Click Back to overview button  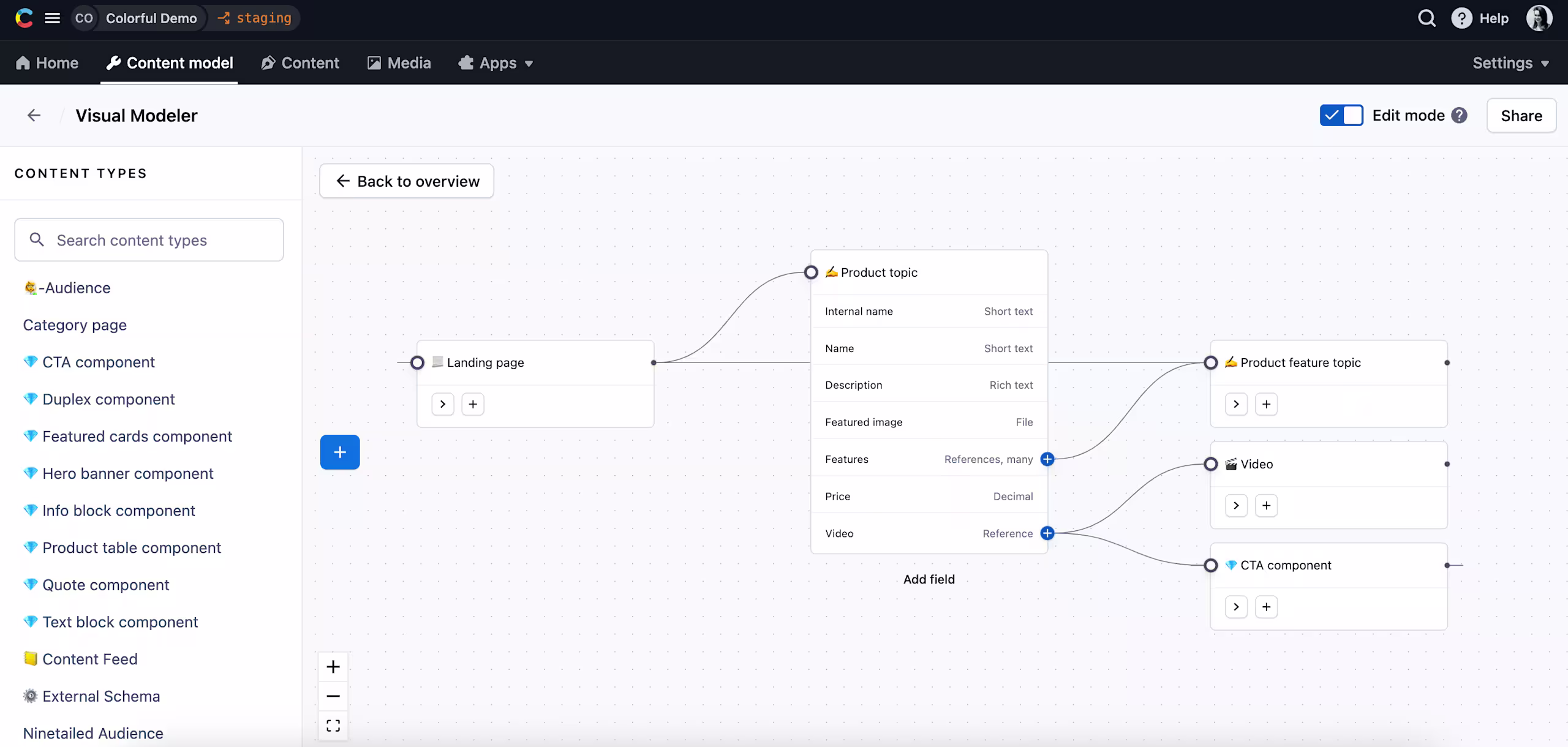407,181
